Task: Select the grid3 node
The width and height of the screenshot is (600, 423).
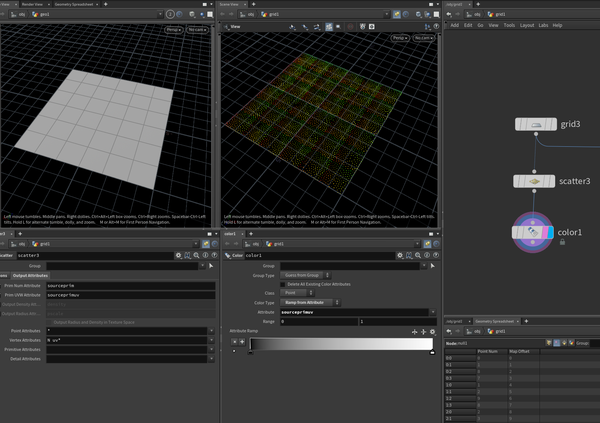Action: [x=536, y=125]
